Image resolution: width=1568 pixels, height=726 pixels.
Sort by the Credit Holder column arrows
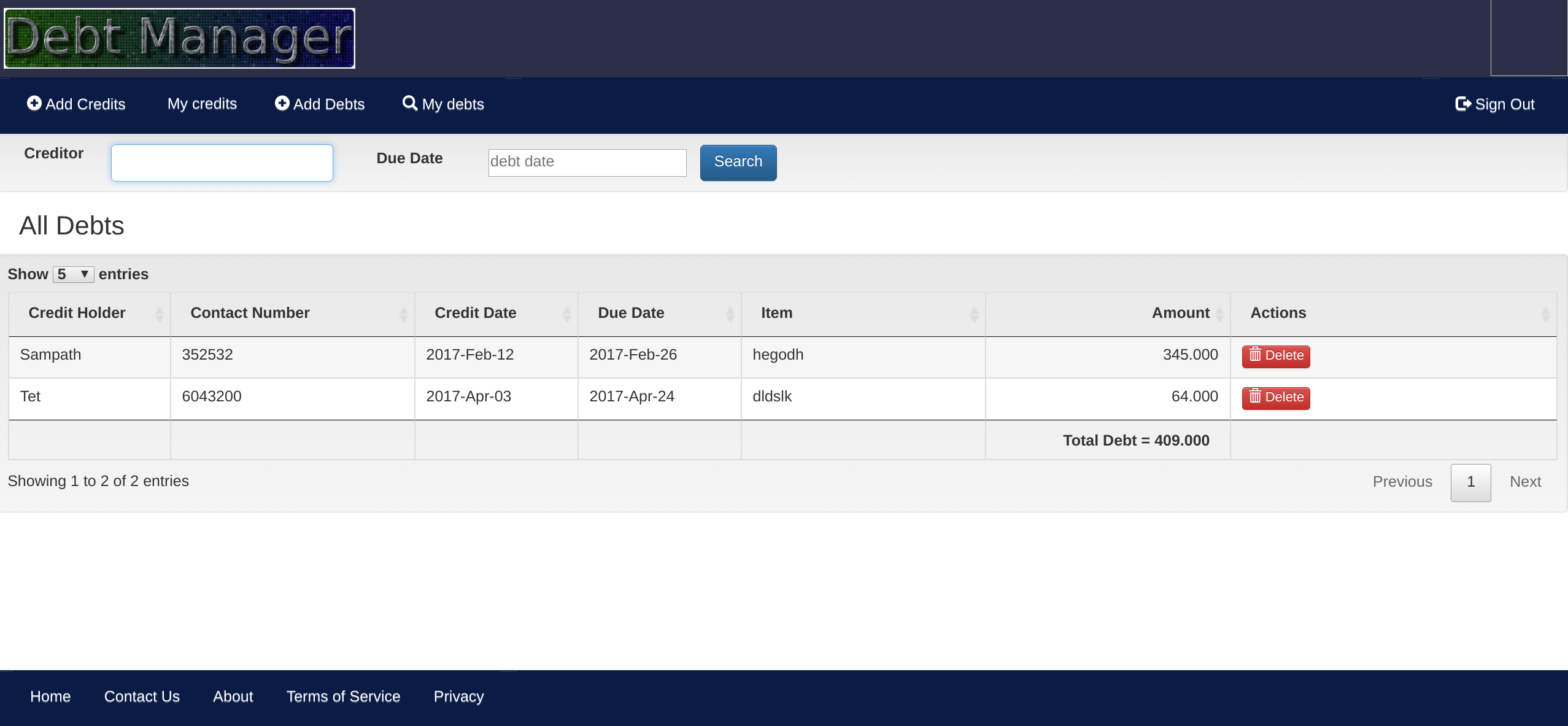pyautogui.click(x=160, y=314)
